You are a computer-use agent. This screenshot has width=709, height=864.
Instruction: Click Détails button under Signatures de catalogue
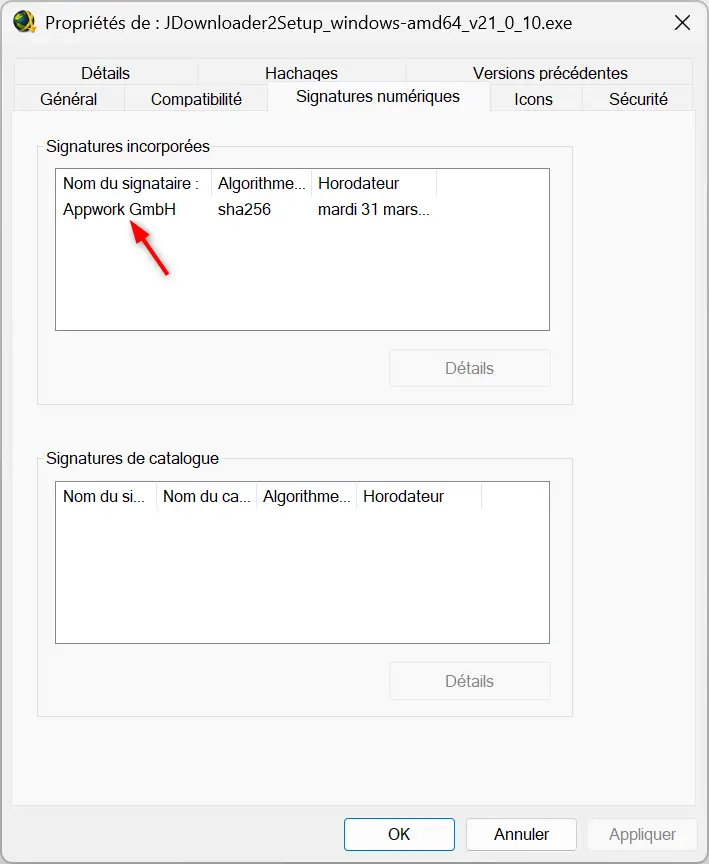click(x=469, y=681)
